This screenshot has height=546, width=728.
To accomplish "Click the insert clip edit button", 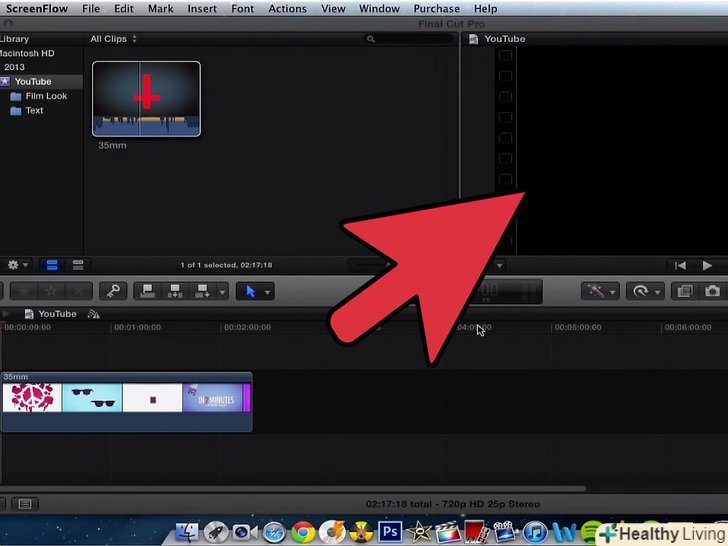I will tap(175, 291).
